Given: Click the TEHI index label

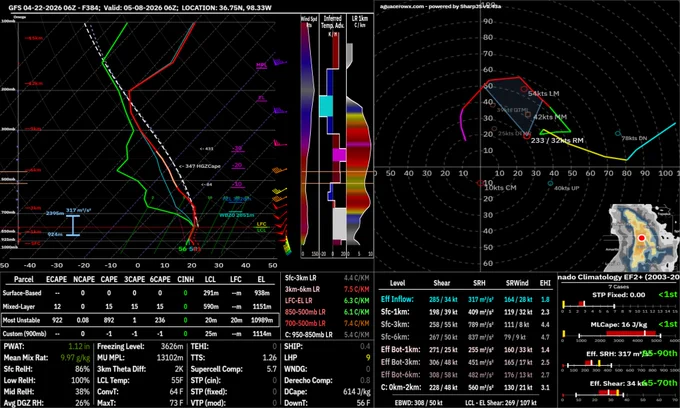Looking at the screenshot, I should (x=199, y=346).
